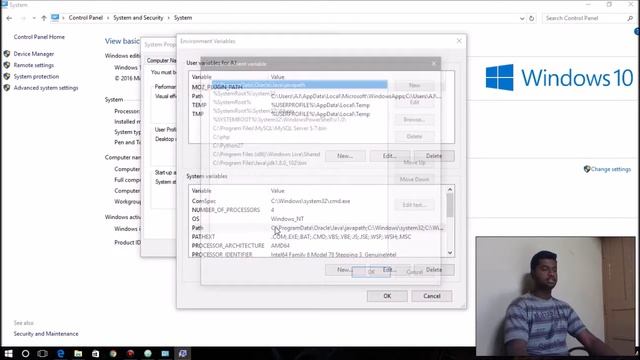
Task: Switch to Computer Name tab in System Properties
Action: tap(161, 60)
